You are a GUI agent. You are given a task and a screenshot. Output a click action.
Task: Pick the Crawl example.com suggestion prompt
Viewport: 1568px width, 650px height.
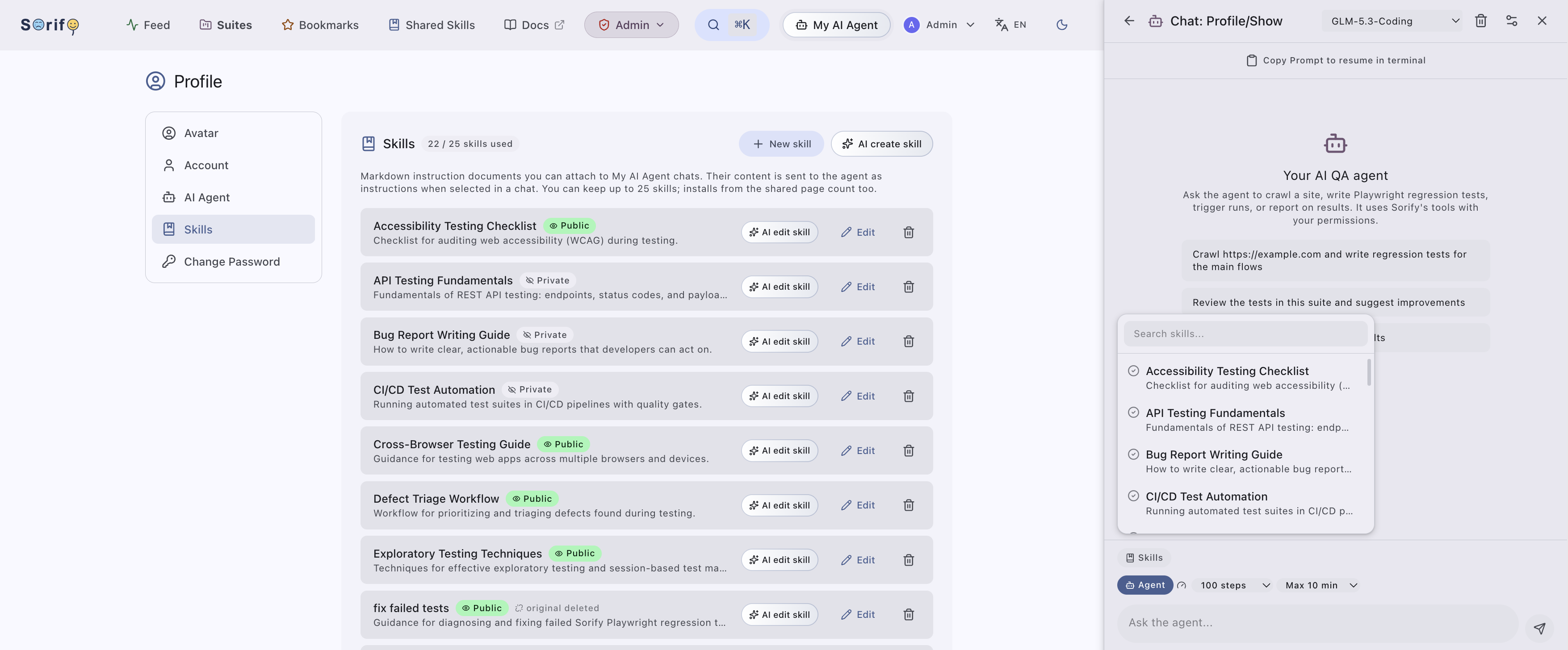(x=1335, y=260)
